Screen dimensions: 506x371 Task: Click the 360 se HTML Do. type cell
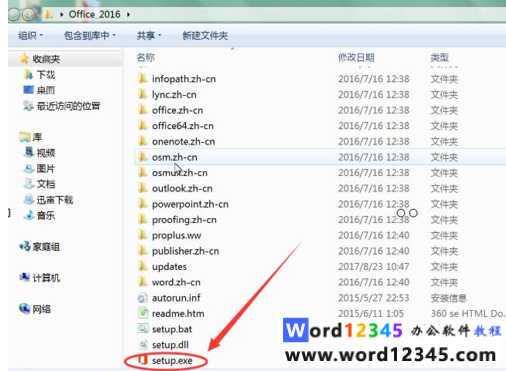point(468,313)
